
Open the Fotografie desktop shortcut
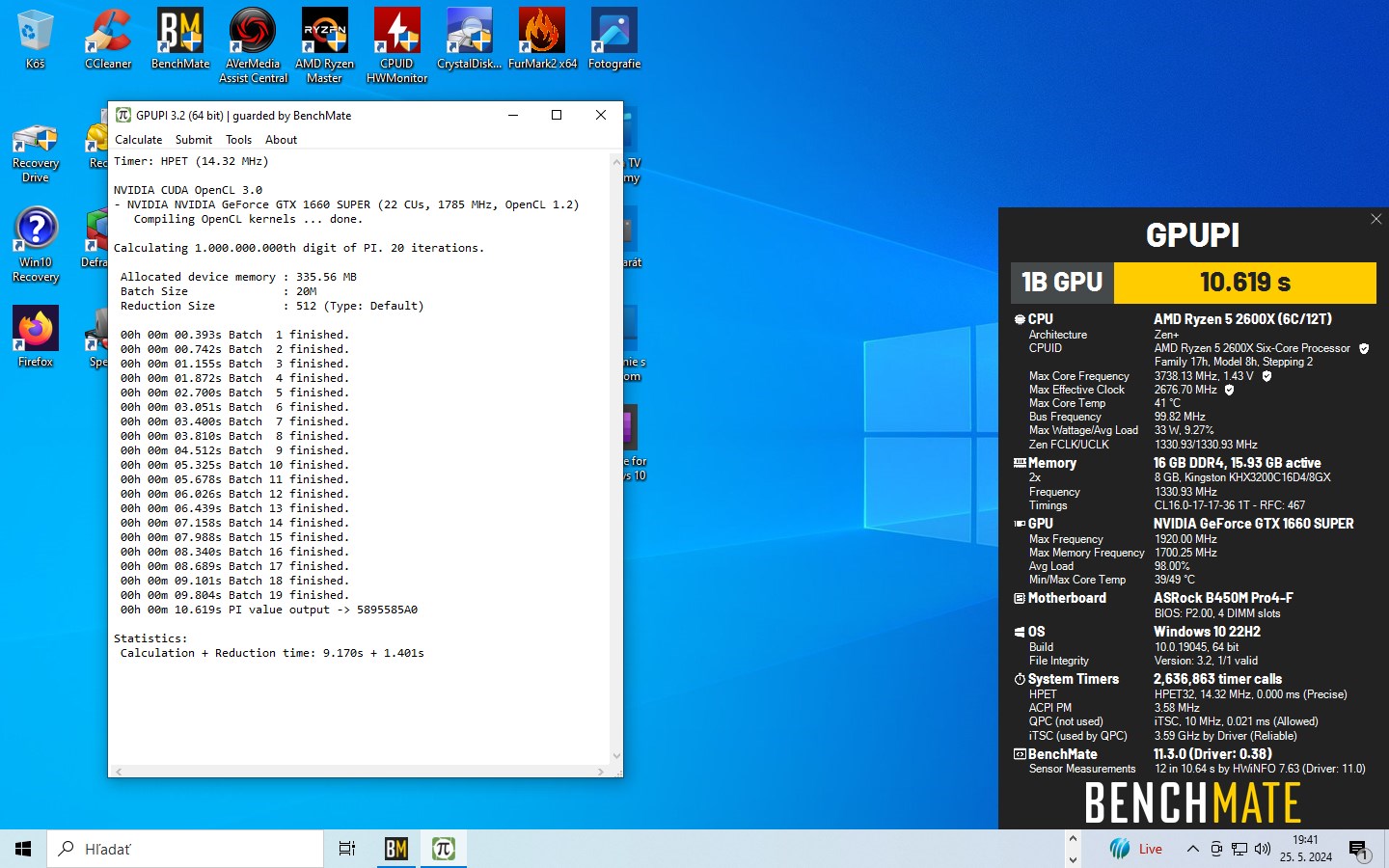614,39
